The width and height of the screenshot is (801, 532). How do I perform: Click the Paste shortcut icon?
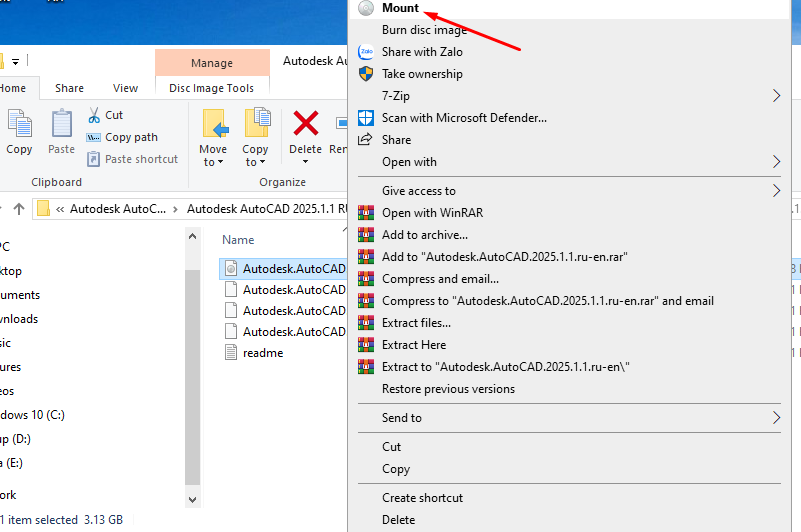click(x=93, y=159)
